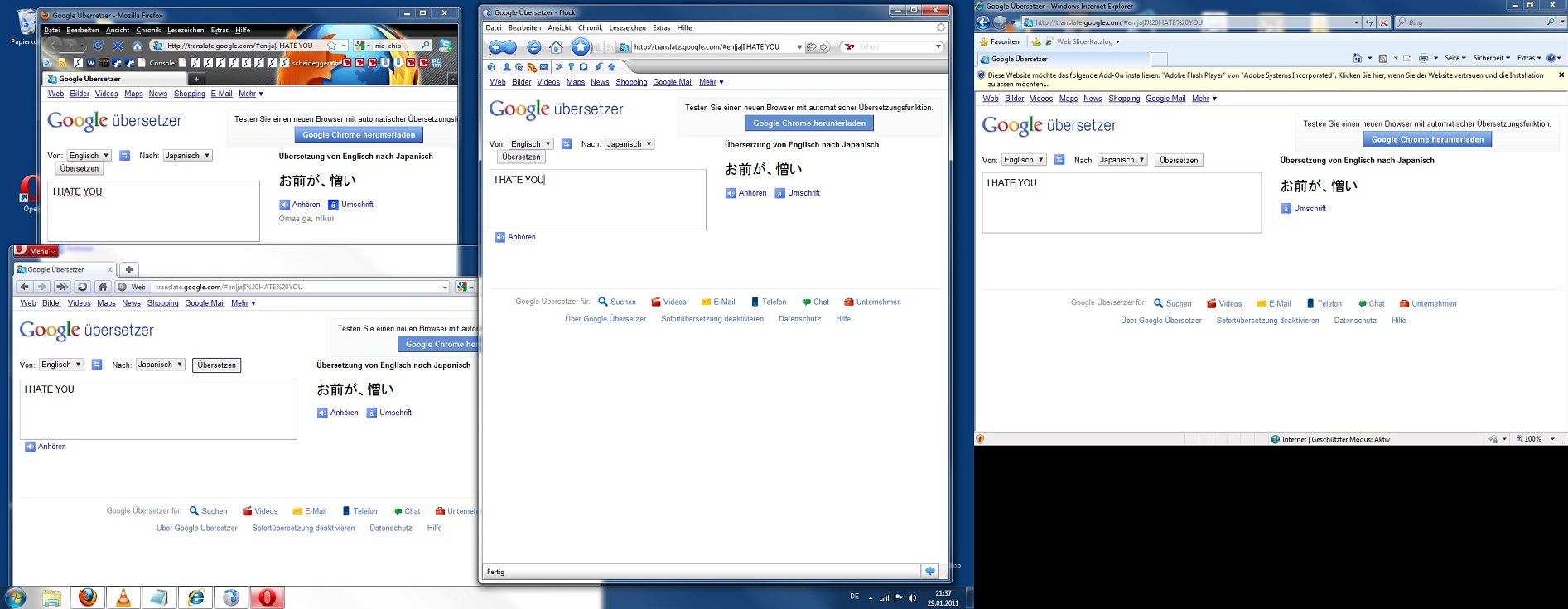Swap languages icon in Internet Explorer page
Screen dimensions: 1568x609
1059,160
